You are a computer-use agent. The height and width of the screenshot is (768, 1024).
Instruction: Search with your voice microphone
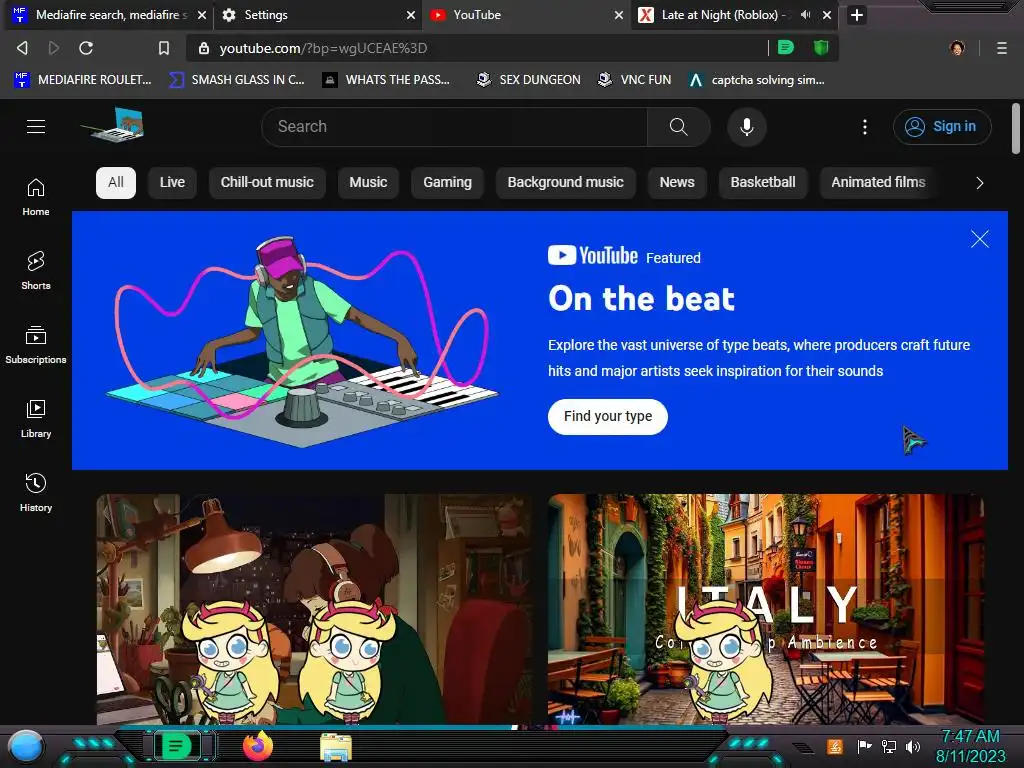(x=746, y=127)
